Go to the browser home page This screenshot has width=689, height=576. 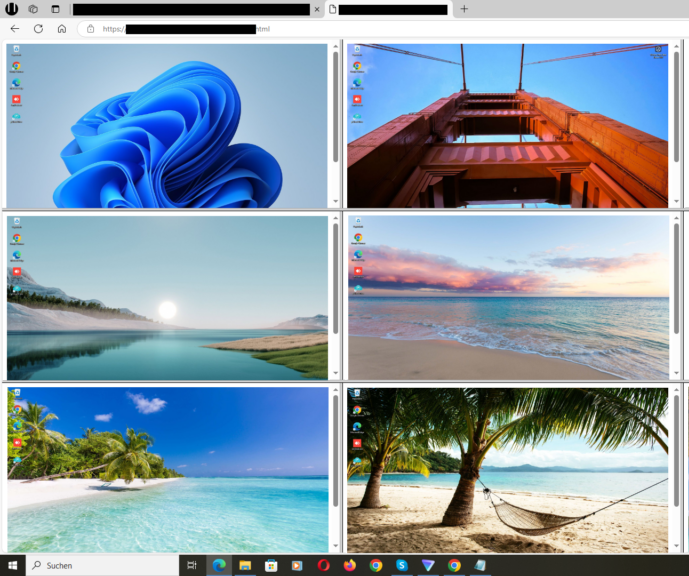point(61,29)
